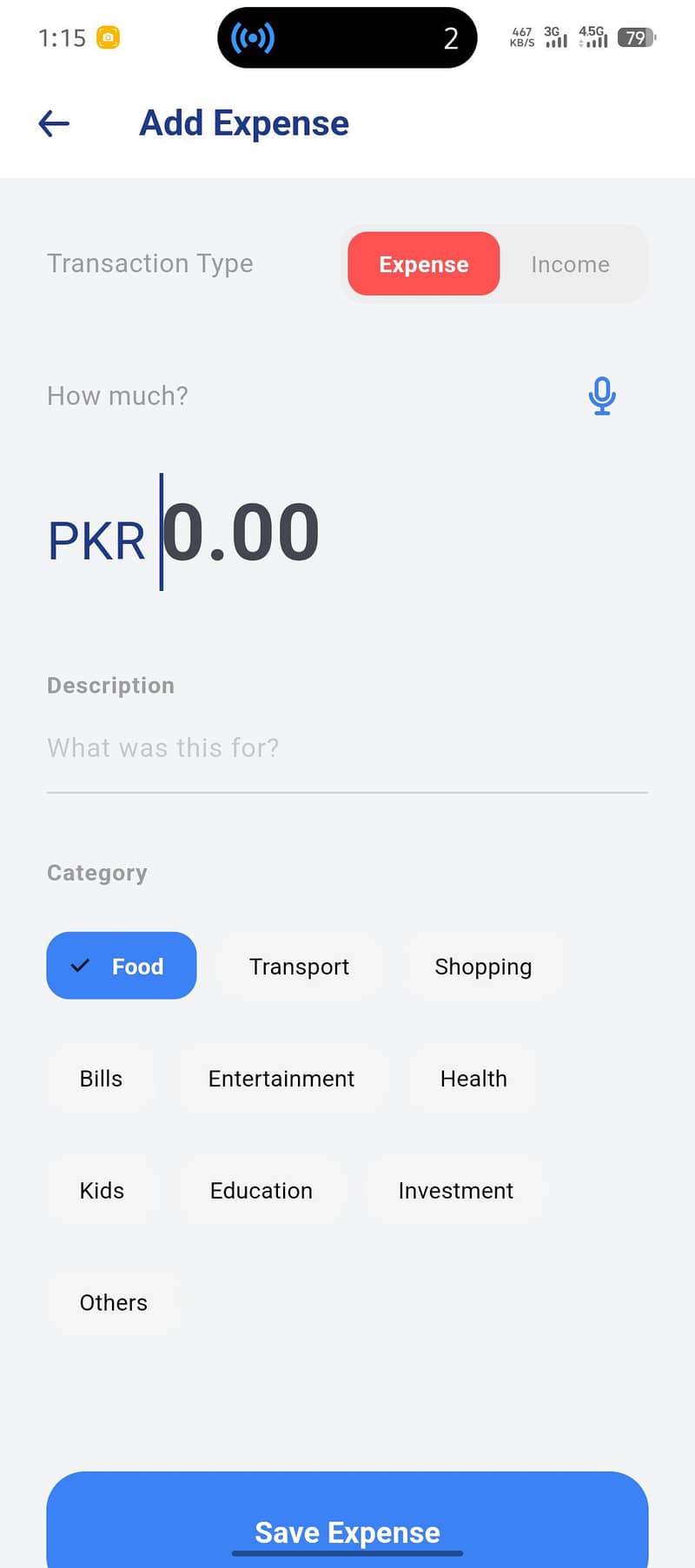This screenshot has height=1568, width=695.
Task: Choose the Shopping category
Action: point(483,967)
